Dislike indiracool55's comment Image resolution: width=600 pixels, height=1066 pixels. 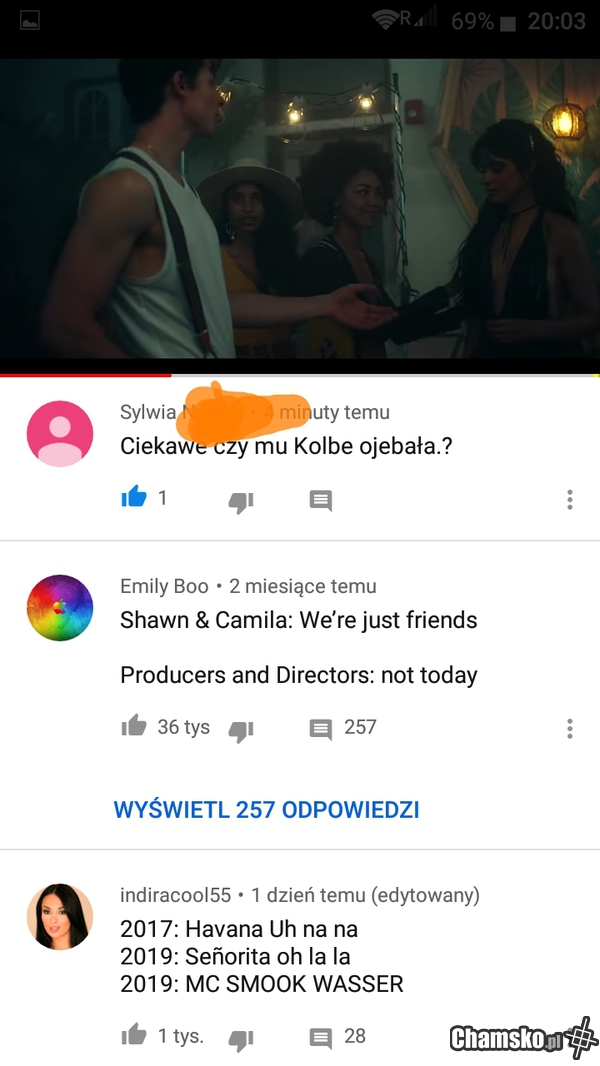[241, 1039]
